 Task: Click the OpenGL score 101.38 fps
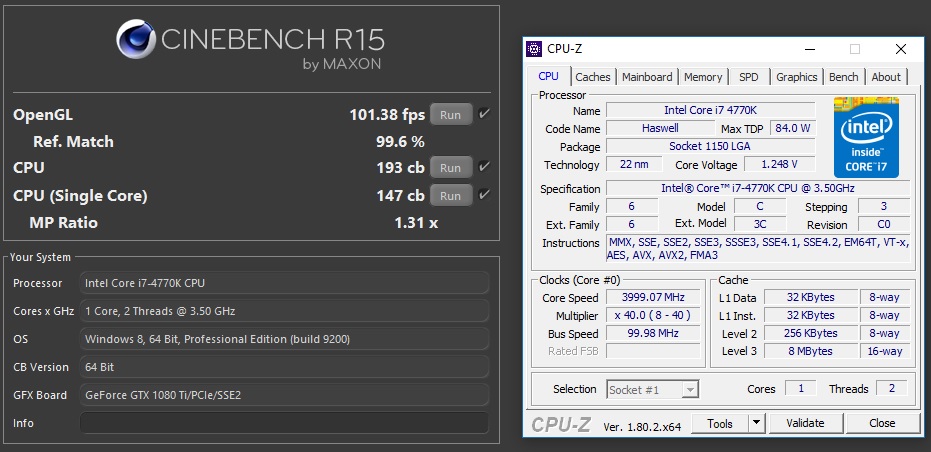[x=387, y=114]
